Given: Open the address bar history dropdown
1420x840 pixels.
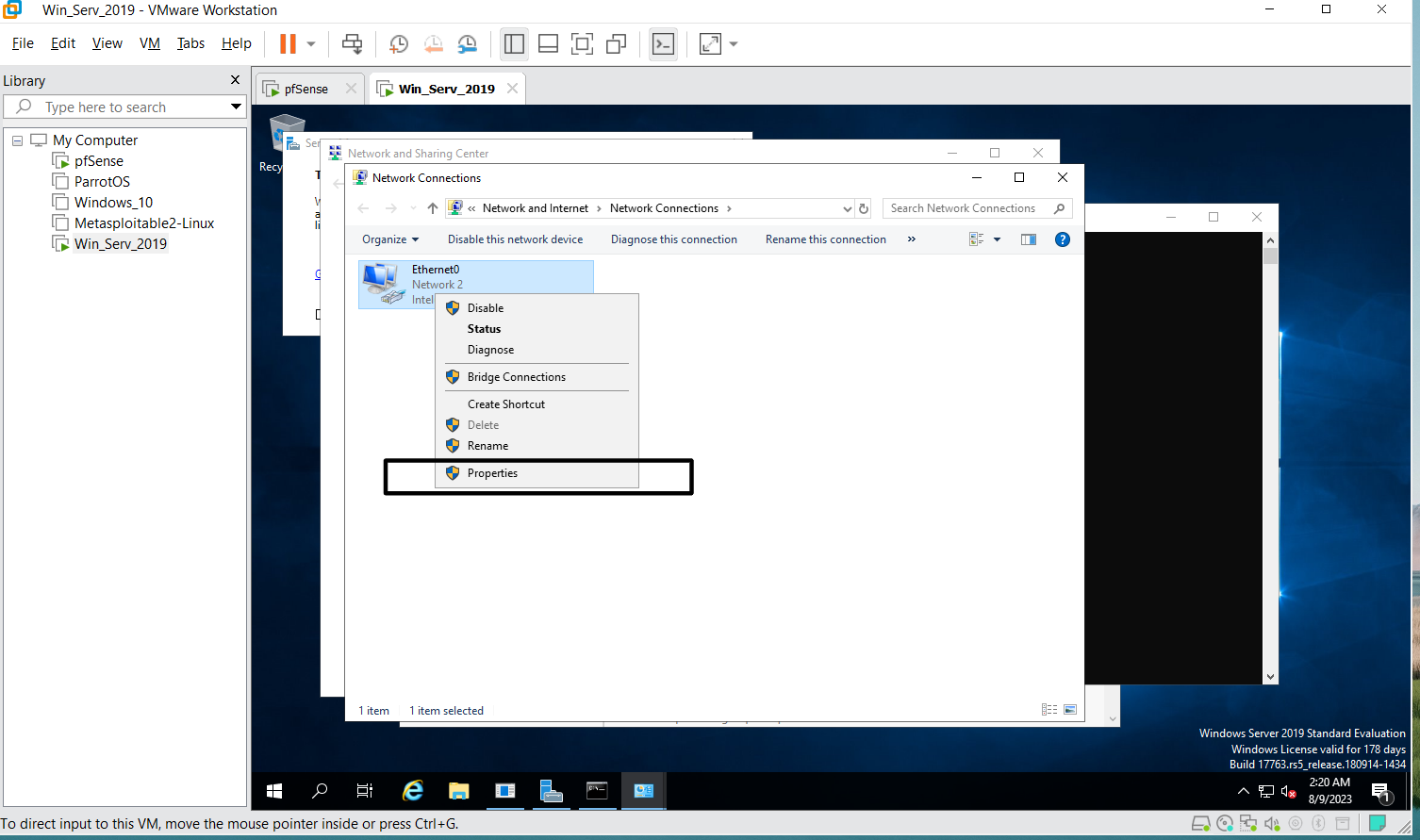Looking at the screenshot, I should click(x=847, y=208).
